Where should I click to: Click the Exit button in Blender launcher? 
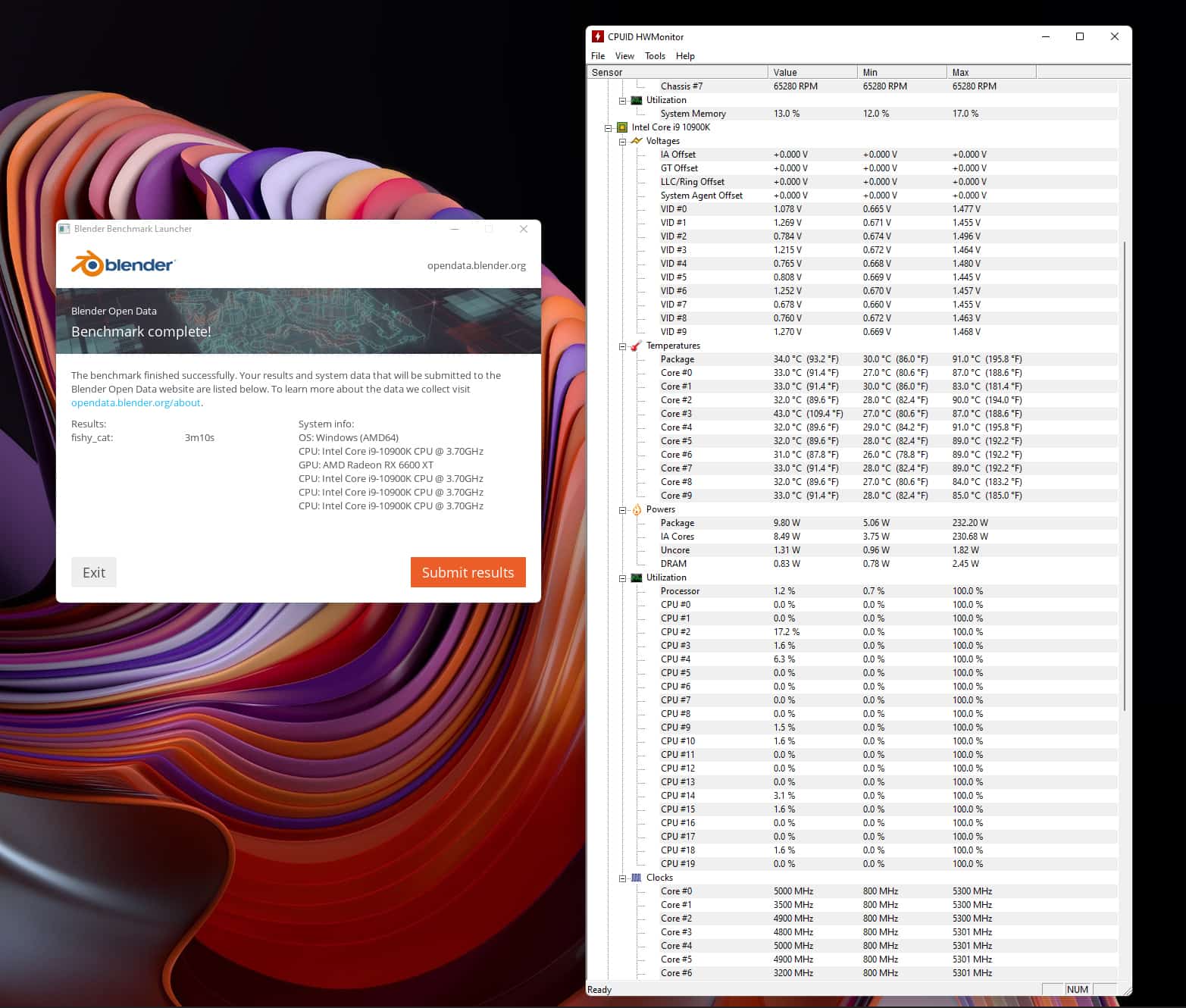coord(94,572)
